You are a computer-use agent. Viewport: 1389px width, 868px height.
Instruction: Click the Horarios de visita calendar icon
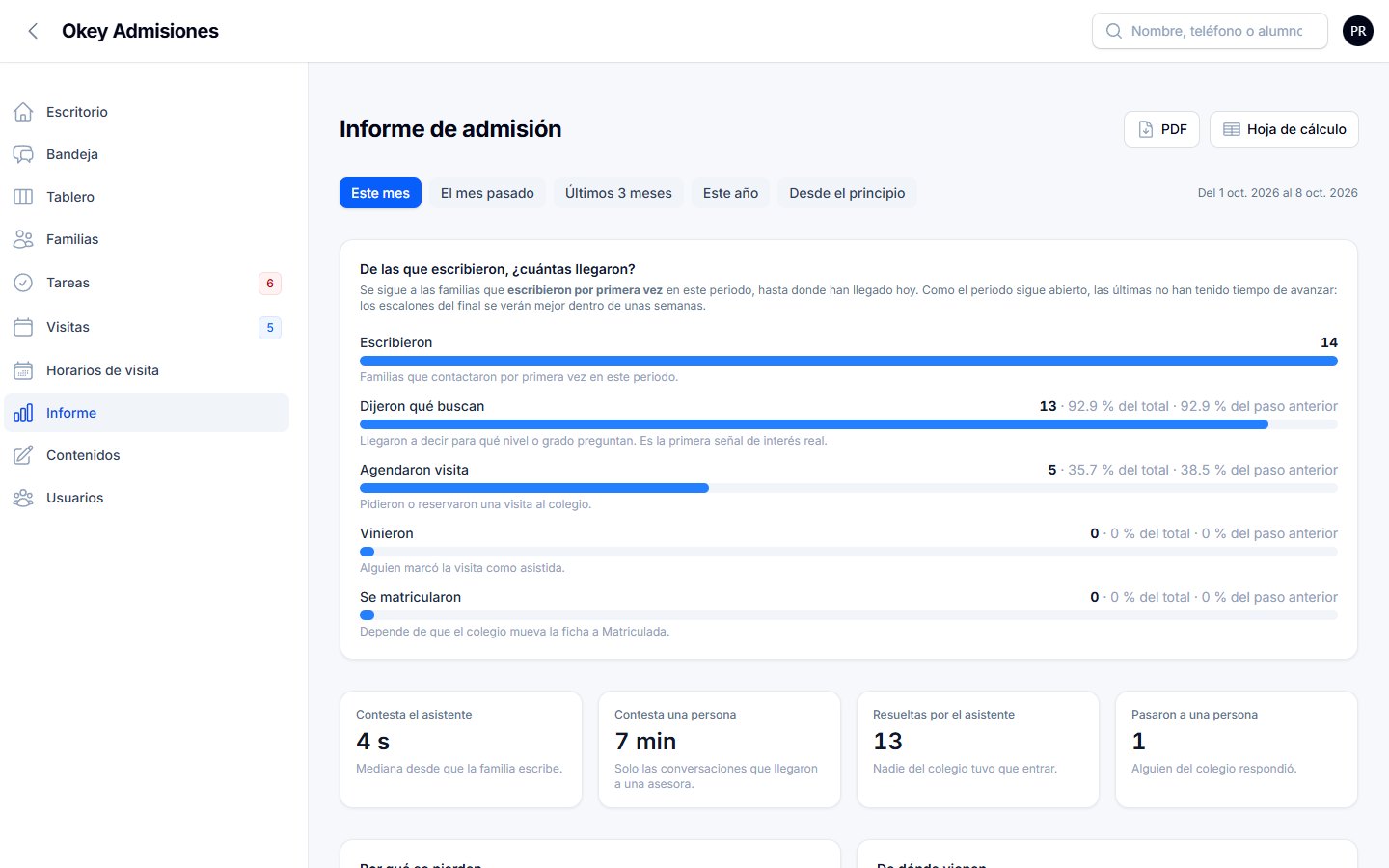coord(23,370)
